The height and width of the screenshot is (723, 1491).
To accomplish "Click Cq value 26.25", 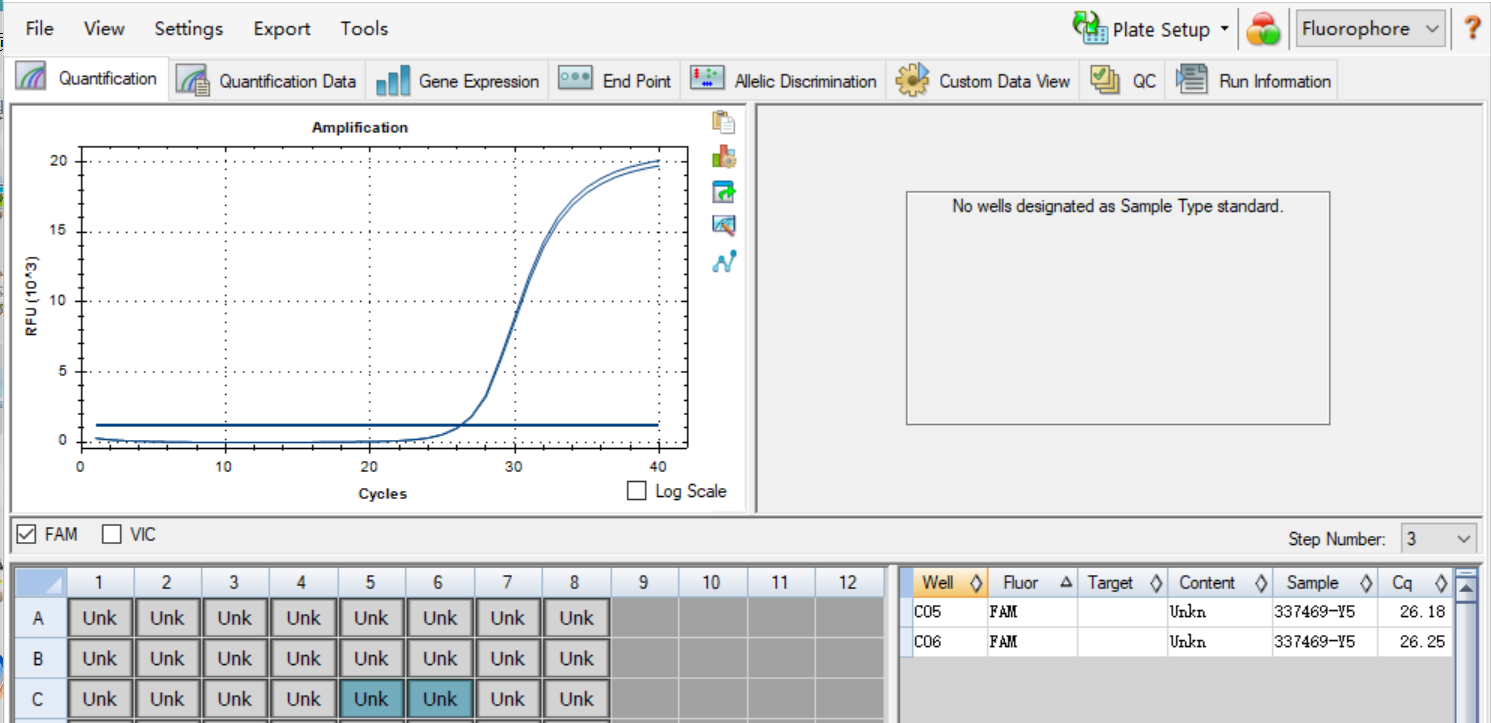I will 1414,642.
